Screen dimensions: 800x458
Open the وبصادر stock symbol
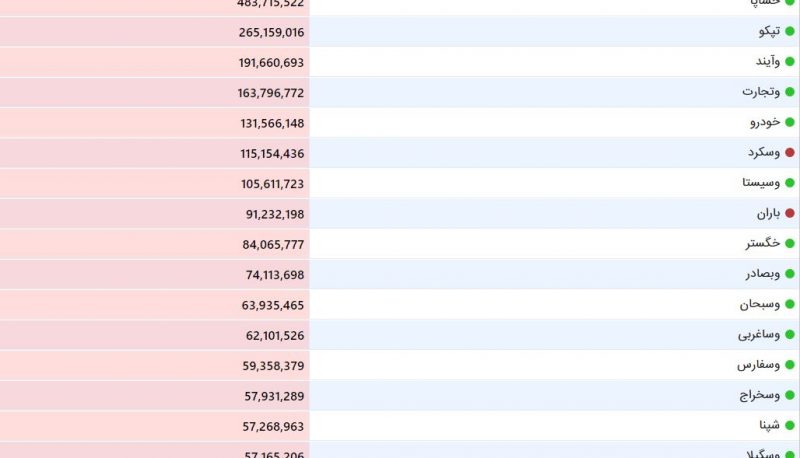pos(762,274)
